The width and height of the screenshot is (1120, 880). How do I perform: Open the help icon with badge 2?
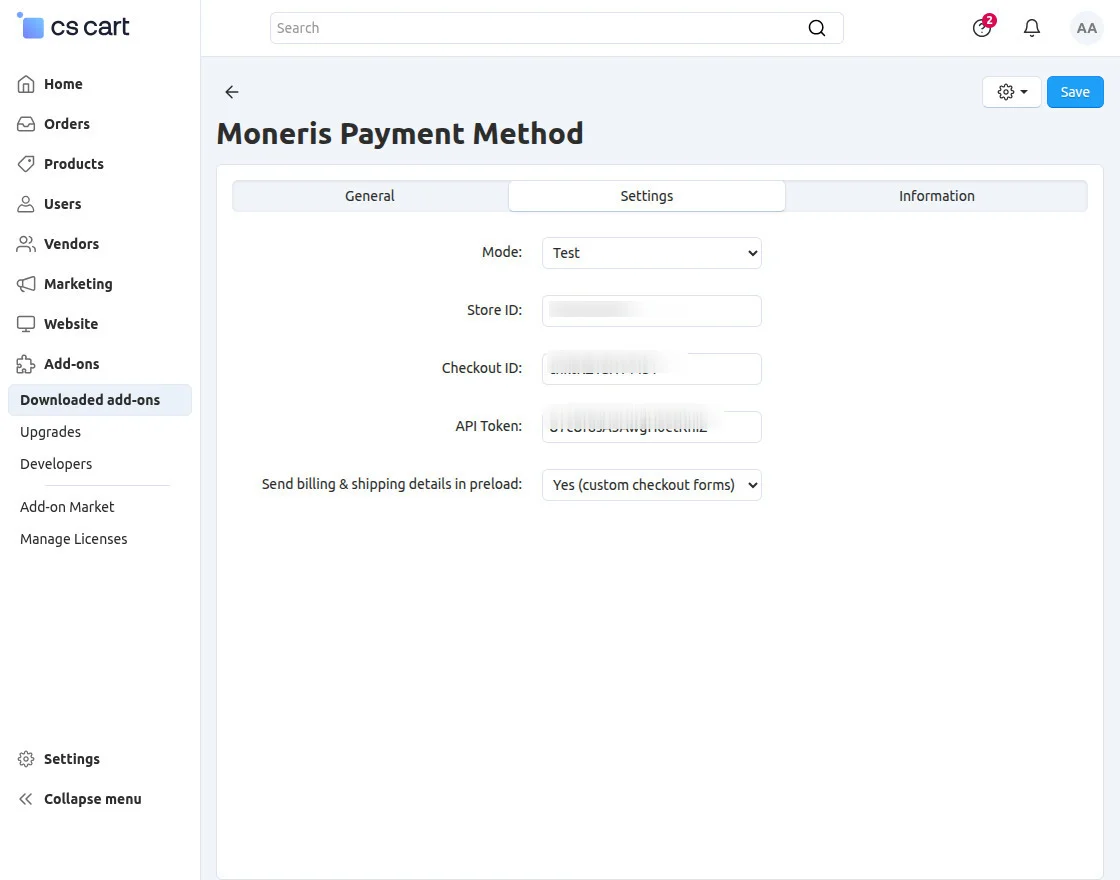(x=983, y=27)
